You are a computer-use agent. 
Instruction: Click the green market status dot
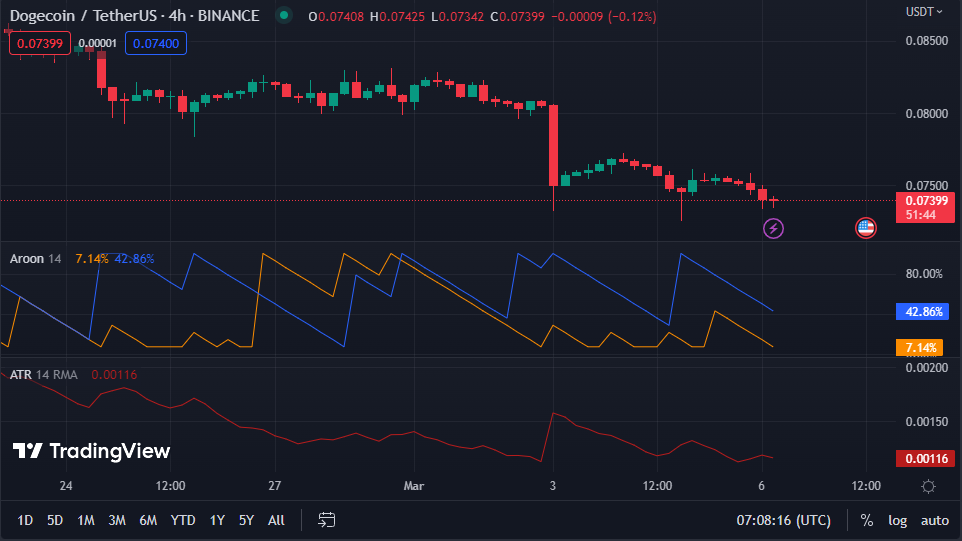[284, 15]
